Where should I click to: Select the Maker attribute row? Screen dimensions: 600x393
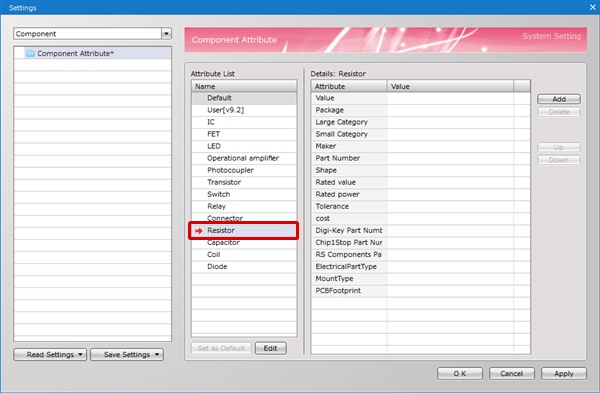(x=421, y=146)
